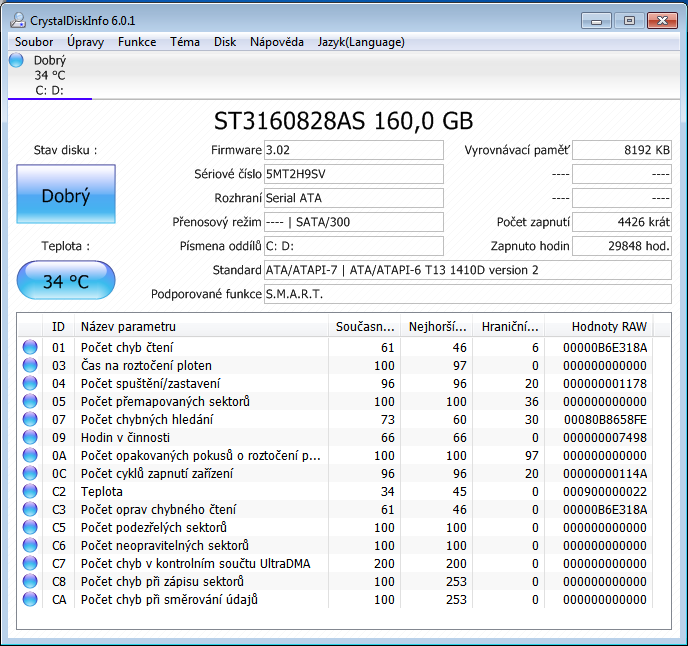This screenshot has width=688, height=646.
Task: Select the Počet chyb čtení parameter name
Action: [x=127, y=348]
